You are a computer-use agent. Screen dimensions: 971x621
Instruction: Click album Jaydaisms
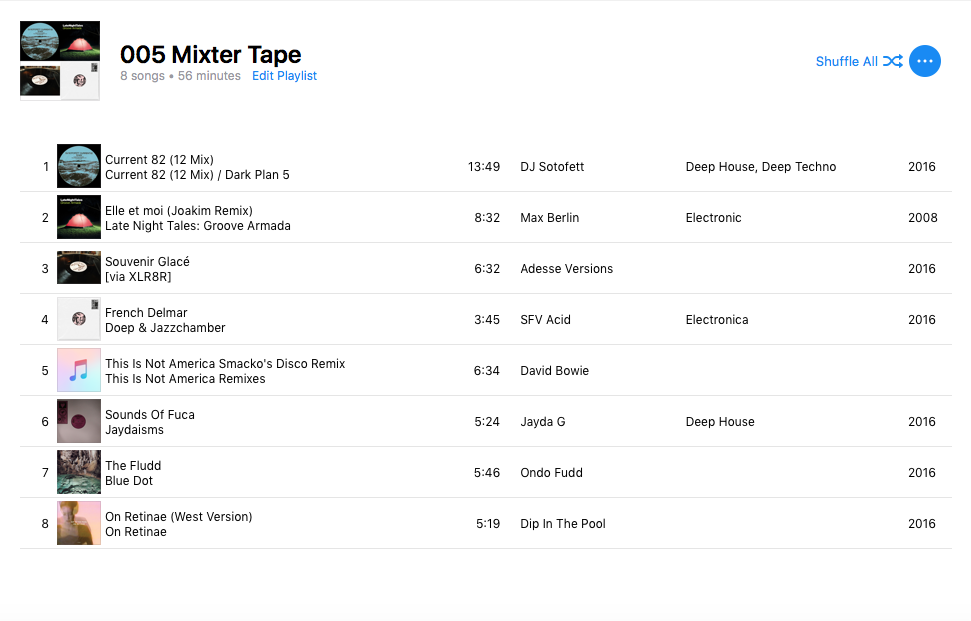[x=134, y=430]
